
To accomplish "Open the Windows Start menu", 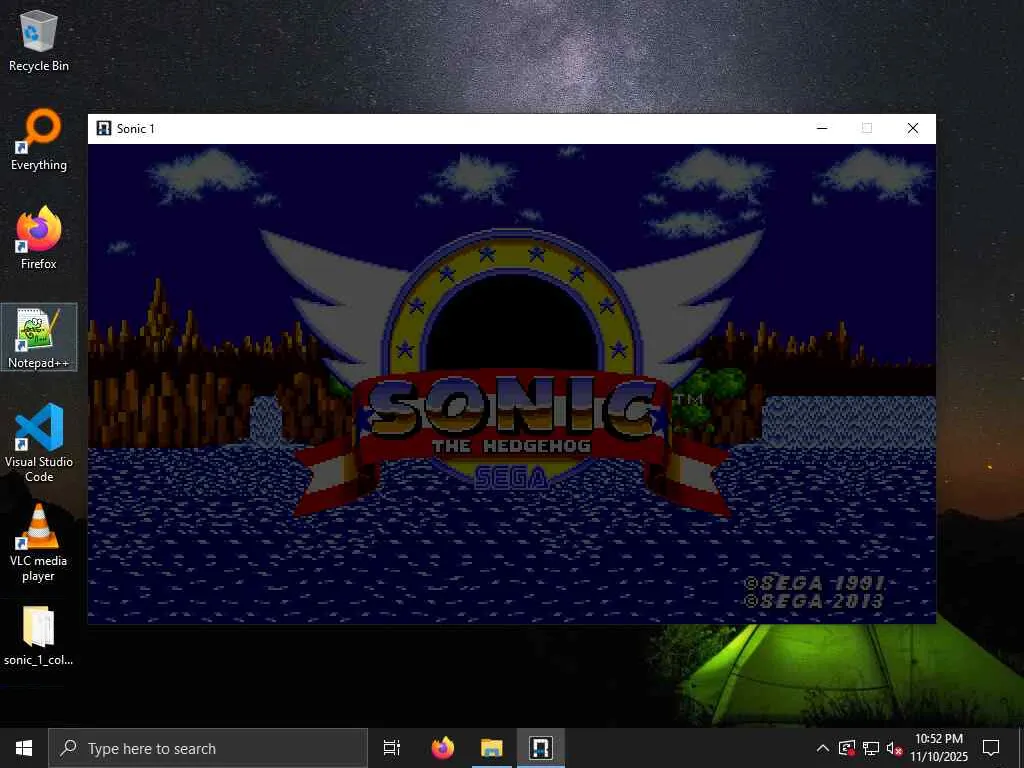I will pyautogui.click(x=24, y=748).
